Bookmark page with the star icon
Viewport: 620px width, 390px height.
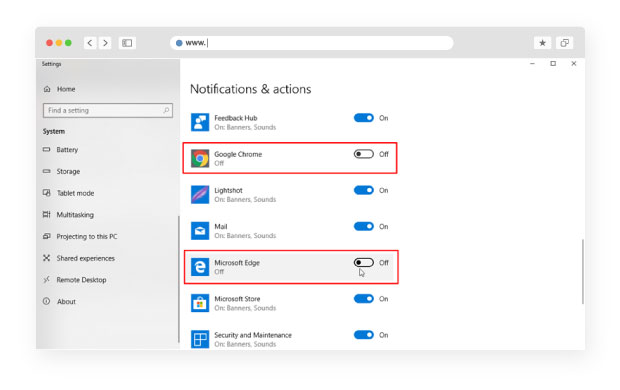pos(542,43)
